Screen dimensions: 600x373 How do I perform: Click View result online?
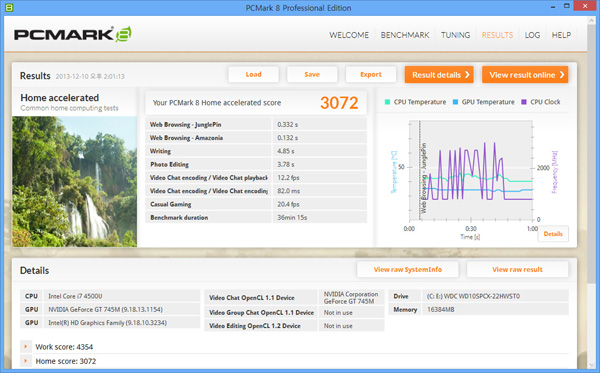point(525,75)
